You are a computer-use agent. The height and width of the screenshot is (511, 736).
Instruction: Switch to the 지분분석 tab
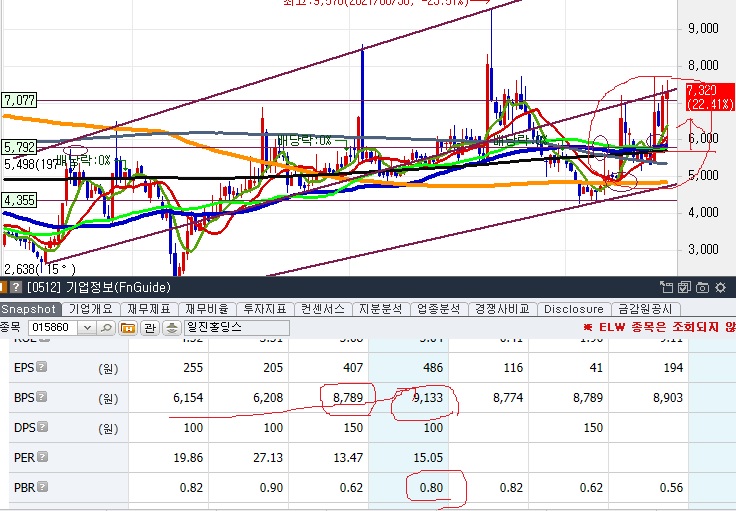(381, 309)
